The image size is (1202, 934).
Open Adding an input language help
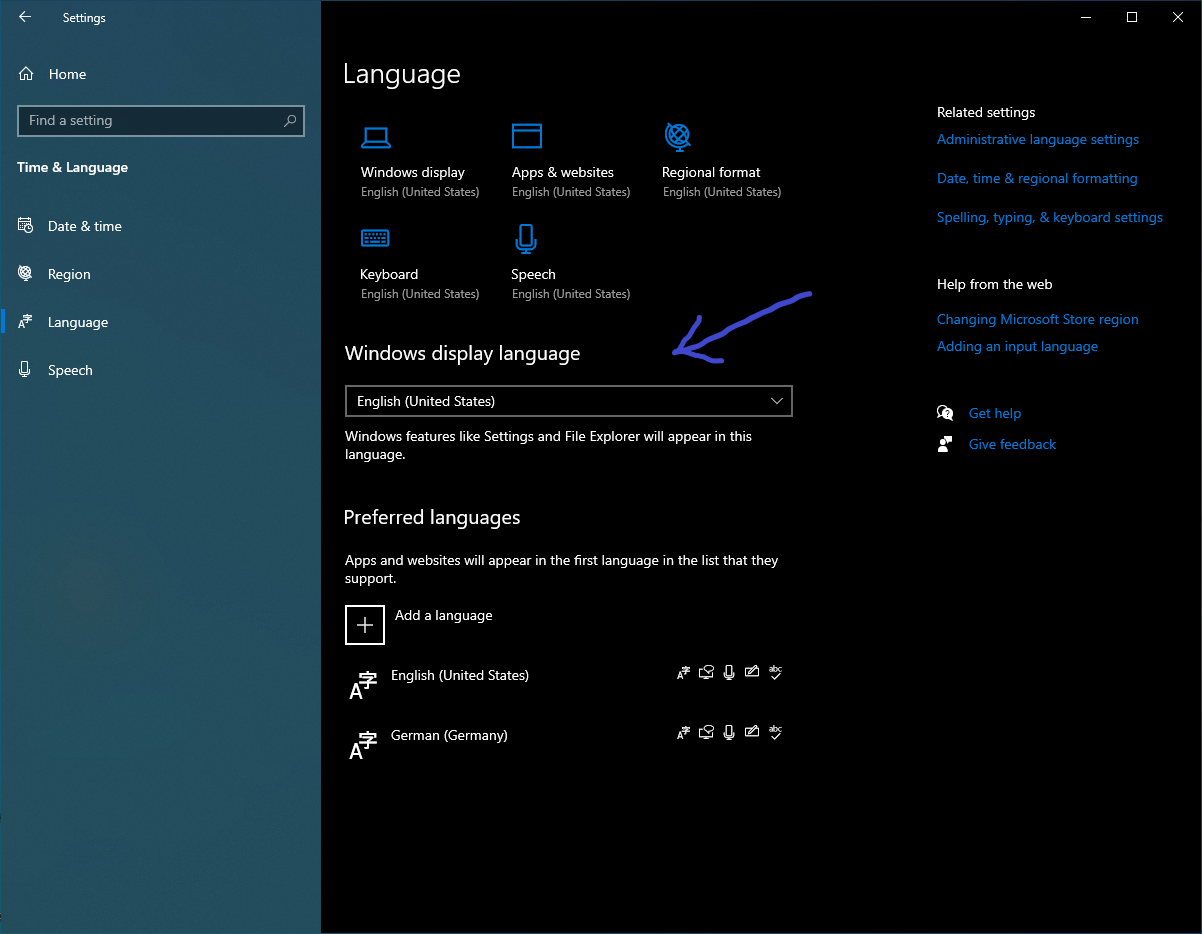pyautogui.click(x=1017, y=346)
